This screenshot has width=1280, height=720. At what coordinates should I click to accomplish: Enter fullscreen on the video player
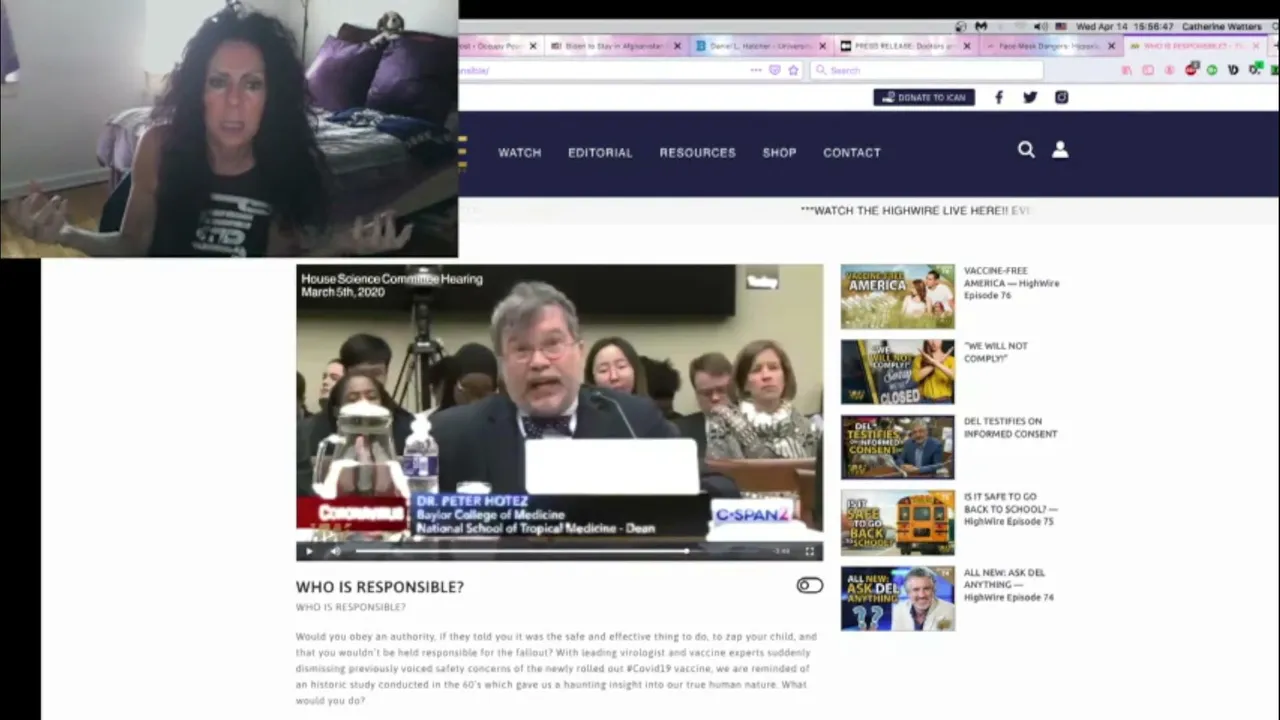tap(810, 551)
